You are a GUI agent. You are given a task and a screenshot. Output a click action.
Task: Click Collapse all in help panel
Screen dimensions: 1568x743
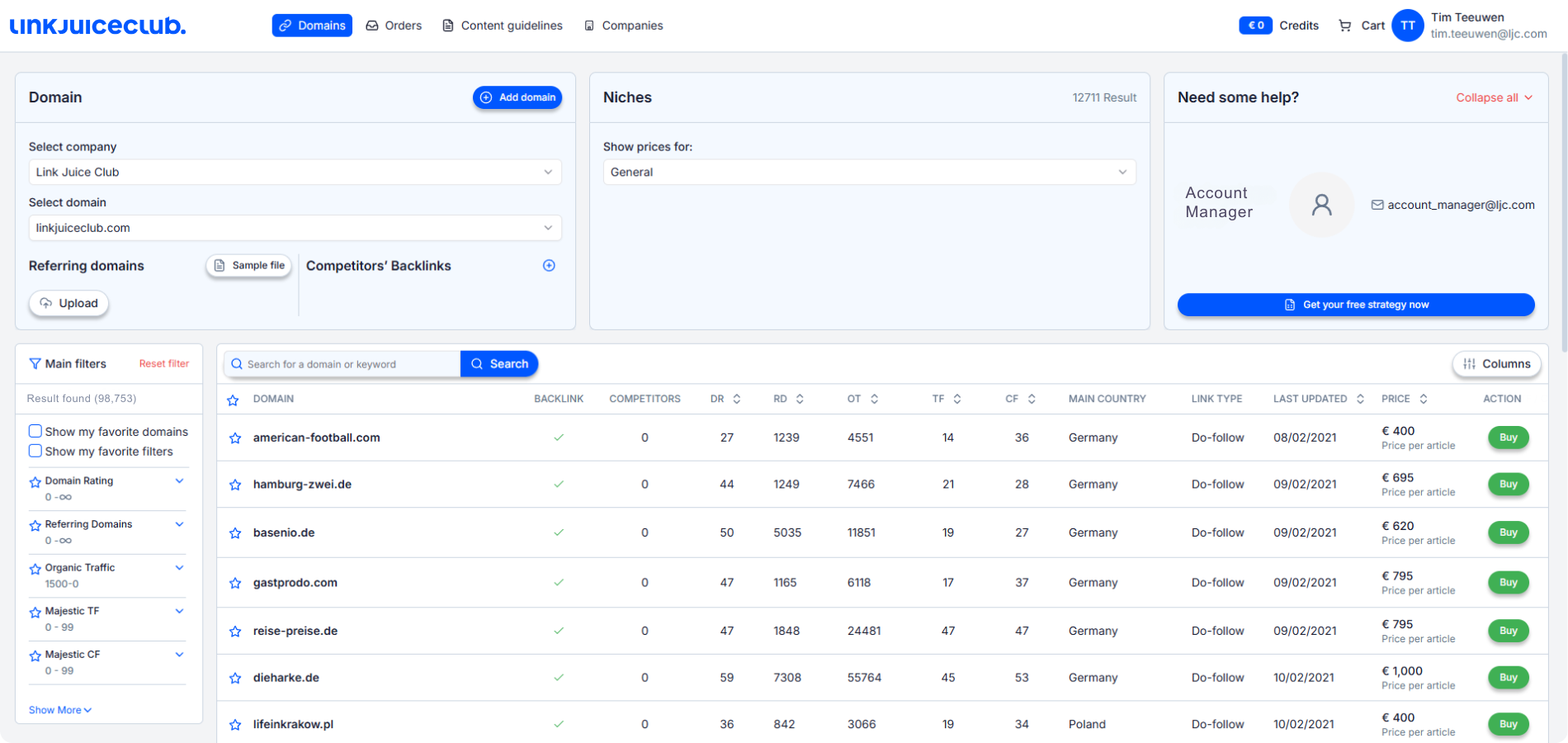(1495, 97)
